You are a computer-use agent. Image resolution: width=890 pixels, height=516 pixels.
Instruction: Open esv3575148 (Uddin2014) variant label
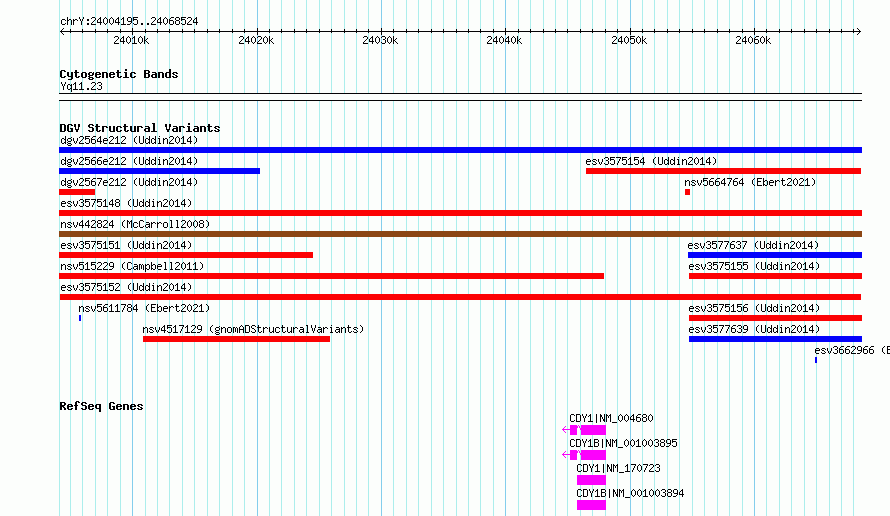(x=126, y=203)
